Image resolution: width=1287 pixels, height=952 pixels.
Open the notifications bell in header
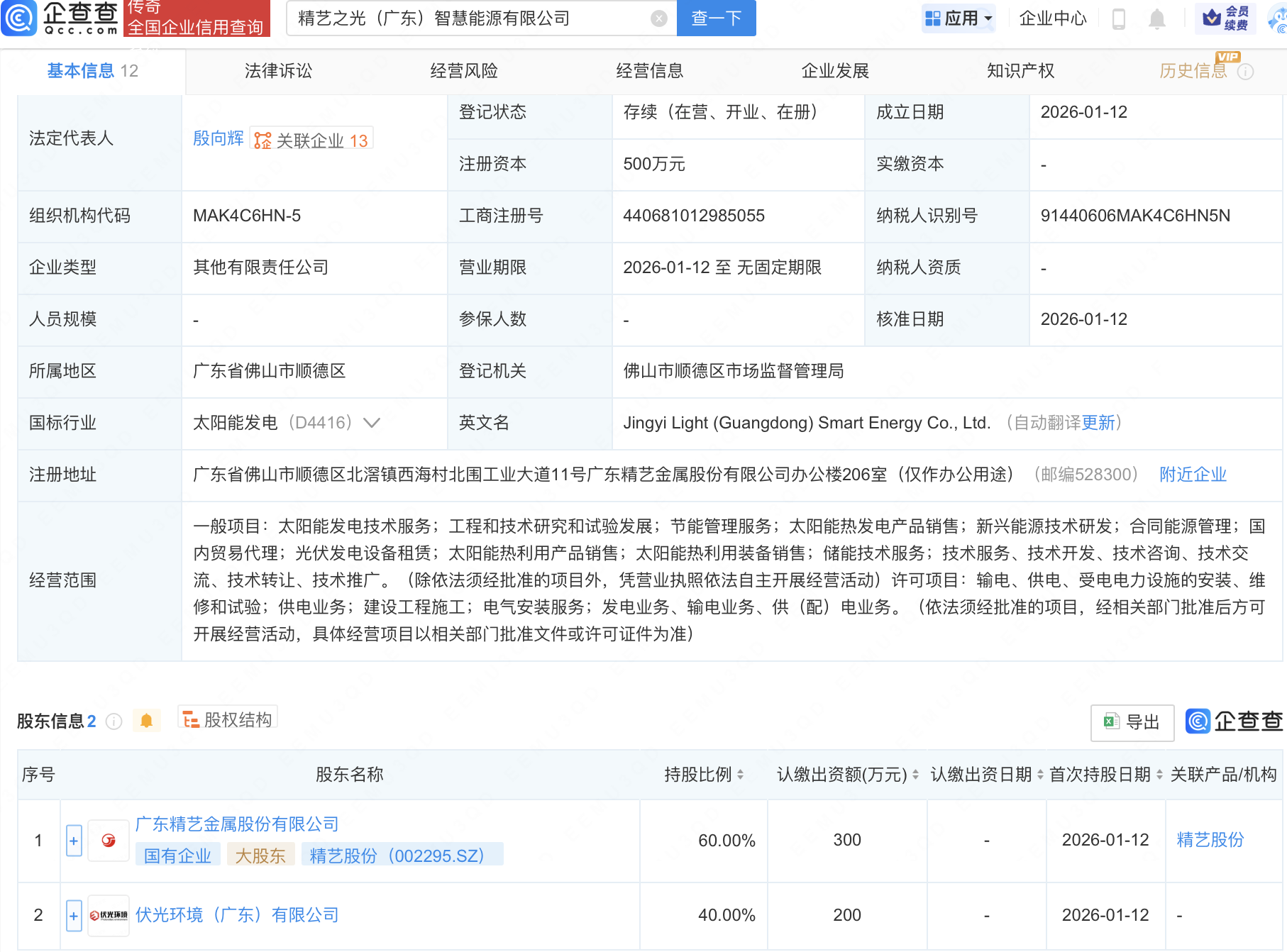[1156, 18]
